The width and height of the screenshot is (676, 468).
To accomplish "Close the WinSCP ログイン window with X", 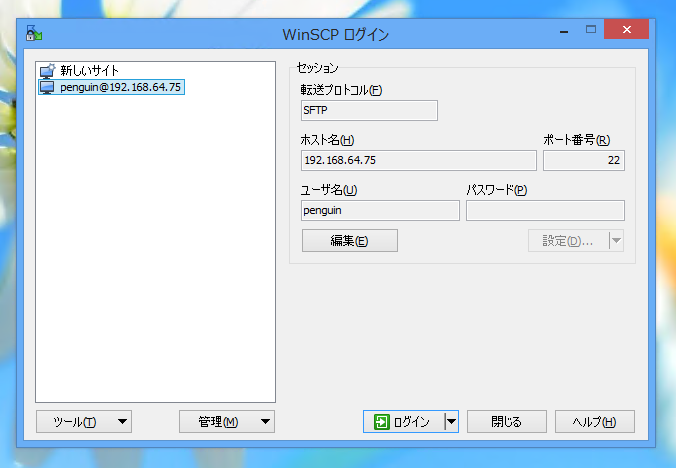I will tap(626, 29).
